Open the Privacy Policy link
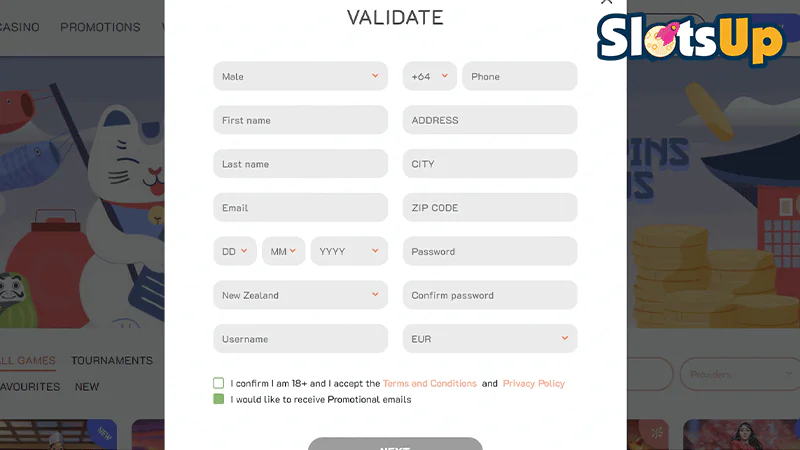This screenshot has height=450, width=800. [534, 383]
